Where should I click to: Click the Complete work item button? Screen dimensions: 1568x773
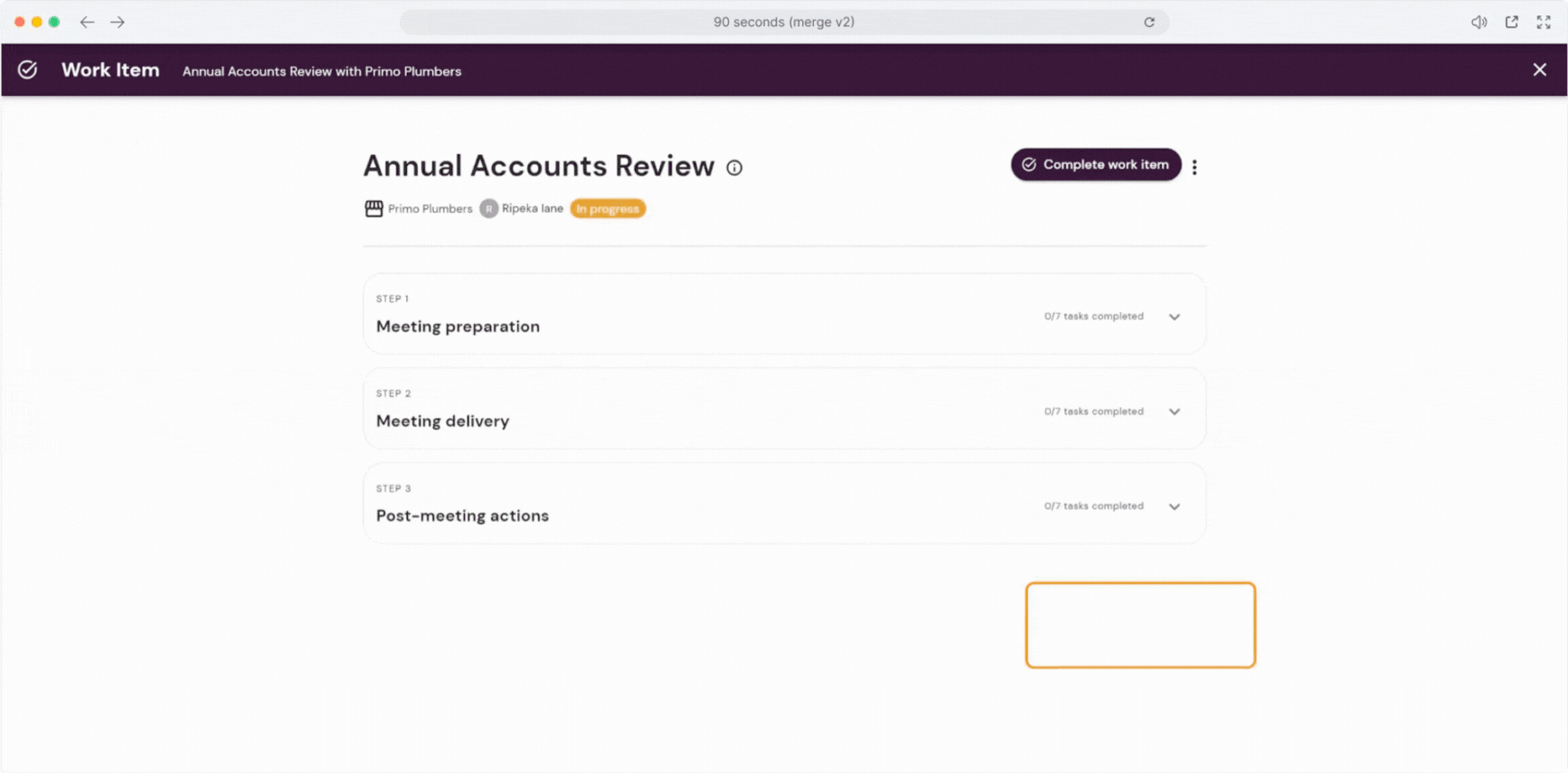point(1096,165)
